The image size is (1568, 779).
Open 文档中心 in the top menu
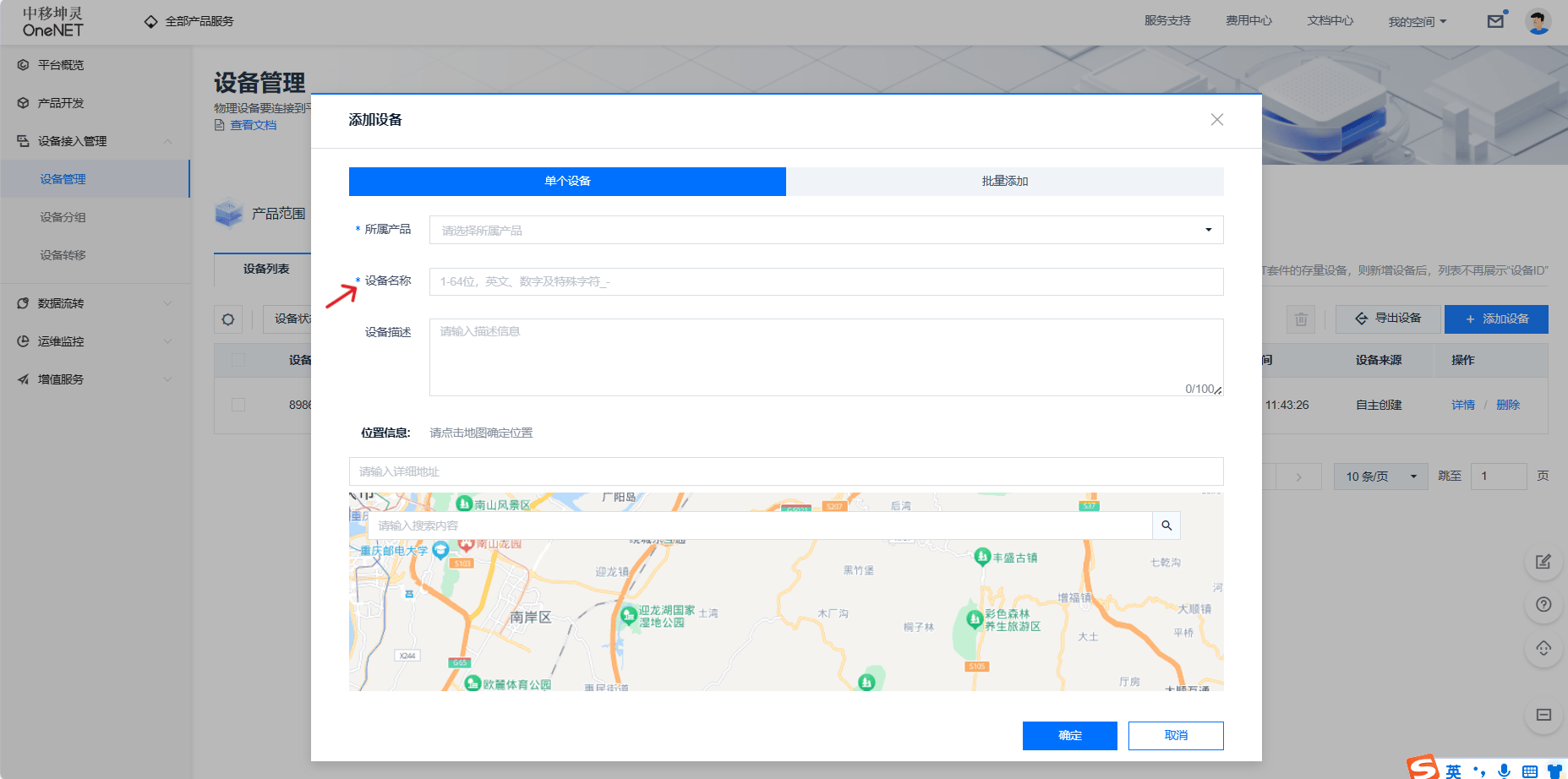coord(1330,20)
